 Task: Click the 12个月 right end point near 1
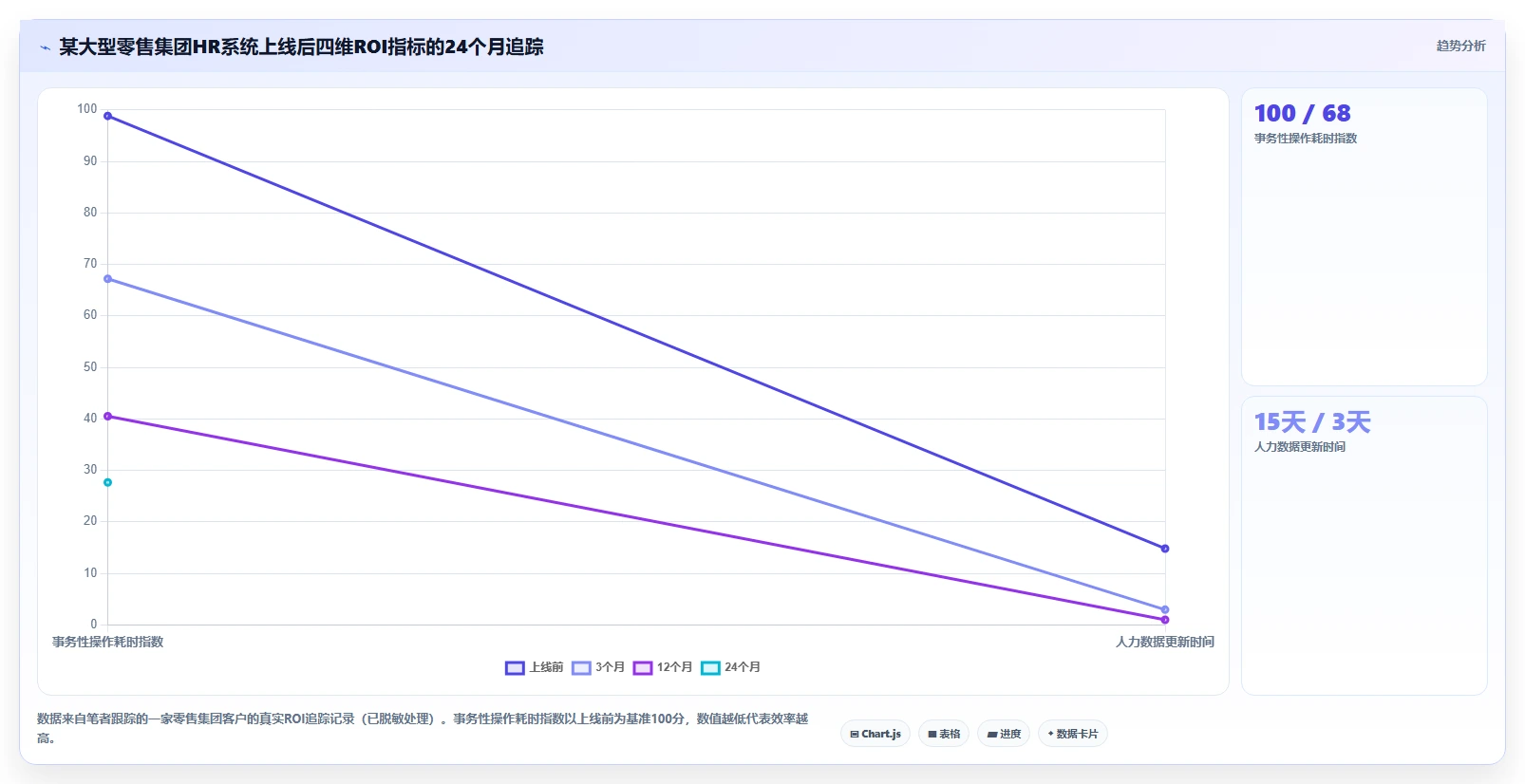(1165, 620)
